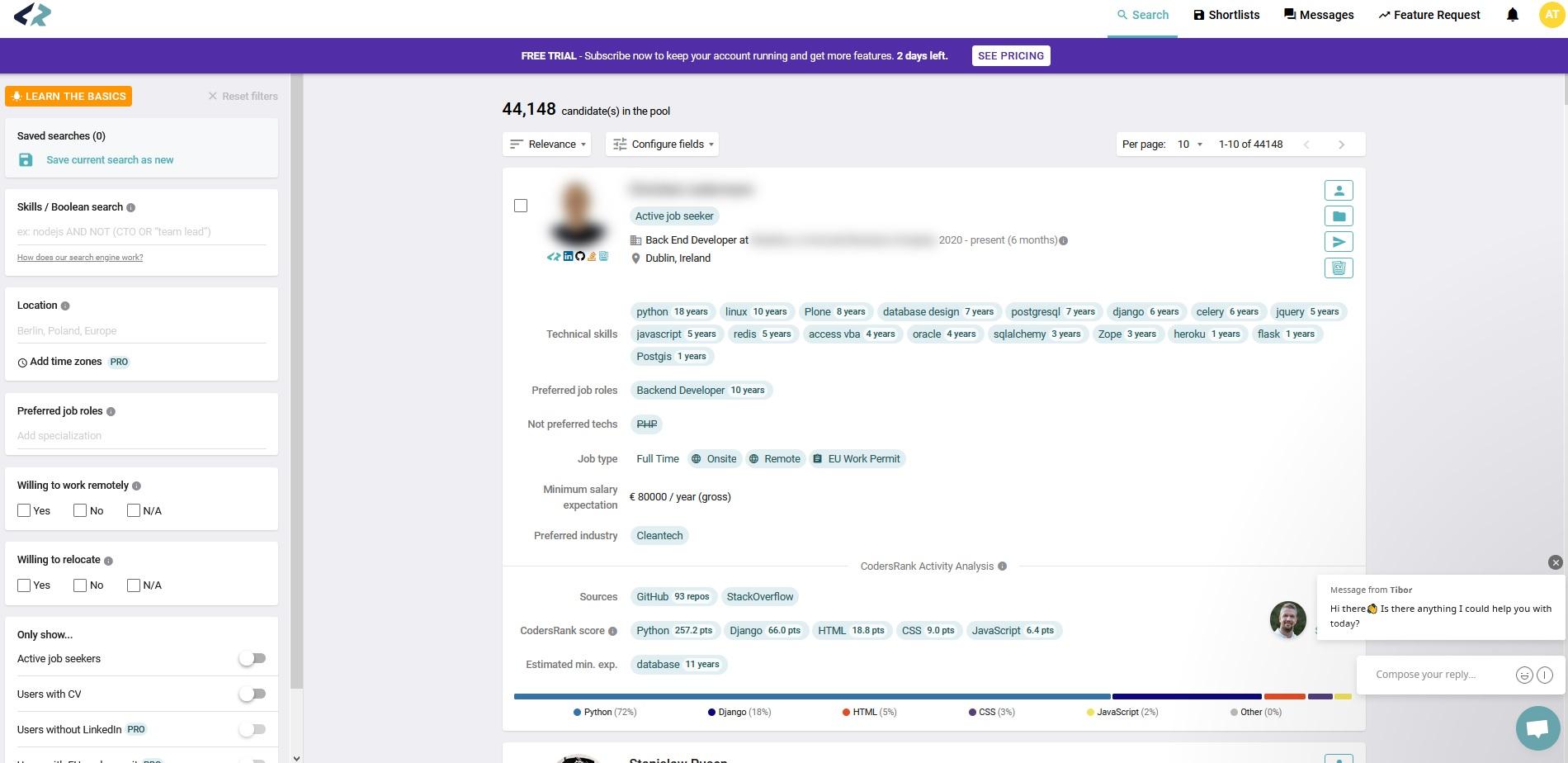Viewport: 1568px width, 763px height.
Task: Open the Relevance sort dropdown
Action: pos(546,144)
